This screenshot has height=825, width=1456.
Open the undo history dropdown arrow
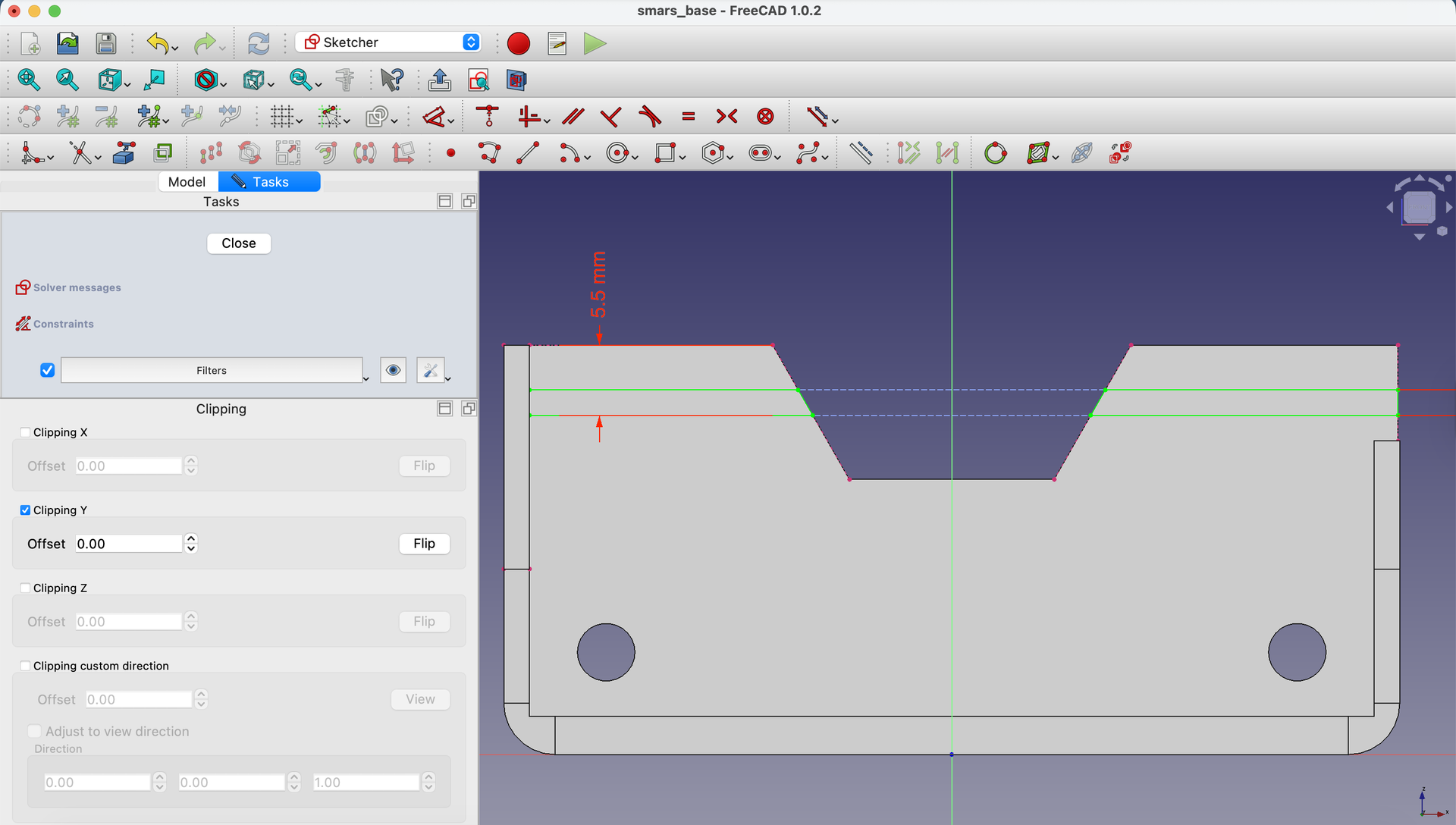(x=175, y=49)
